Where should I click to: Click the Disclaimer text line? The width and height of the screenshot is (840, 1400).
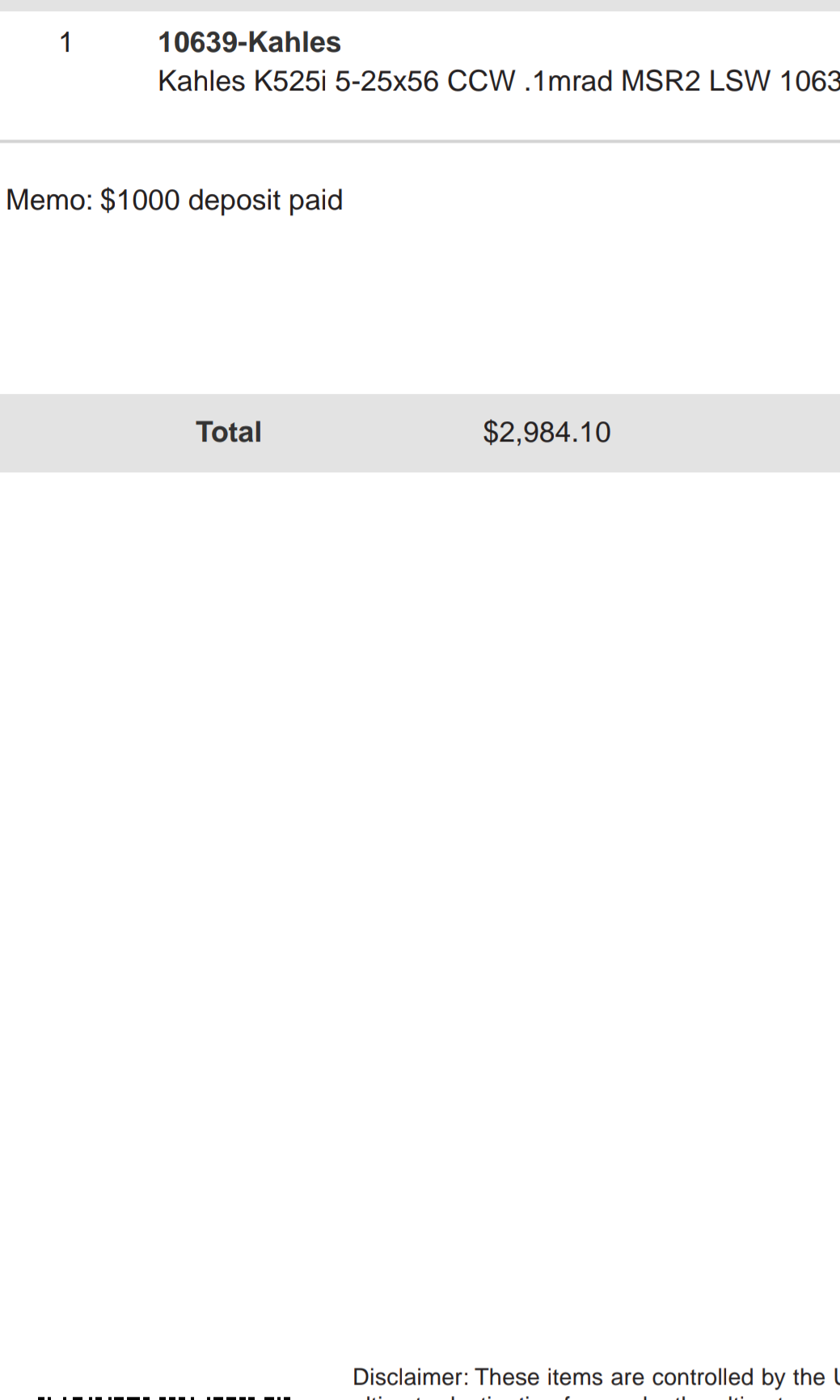point(596,1377)
